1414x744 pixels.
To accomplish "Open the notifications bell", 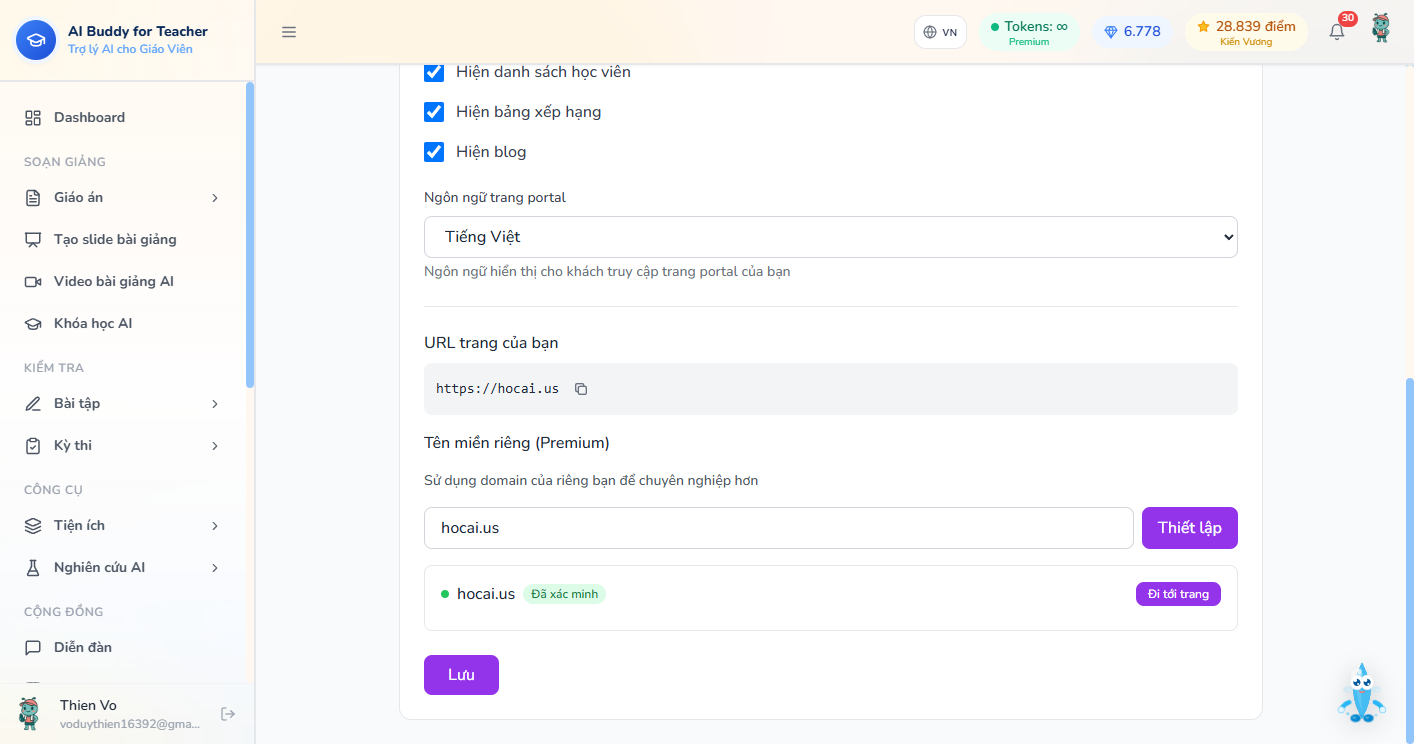I will pyautogui.click(x=1337, y=31).
